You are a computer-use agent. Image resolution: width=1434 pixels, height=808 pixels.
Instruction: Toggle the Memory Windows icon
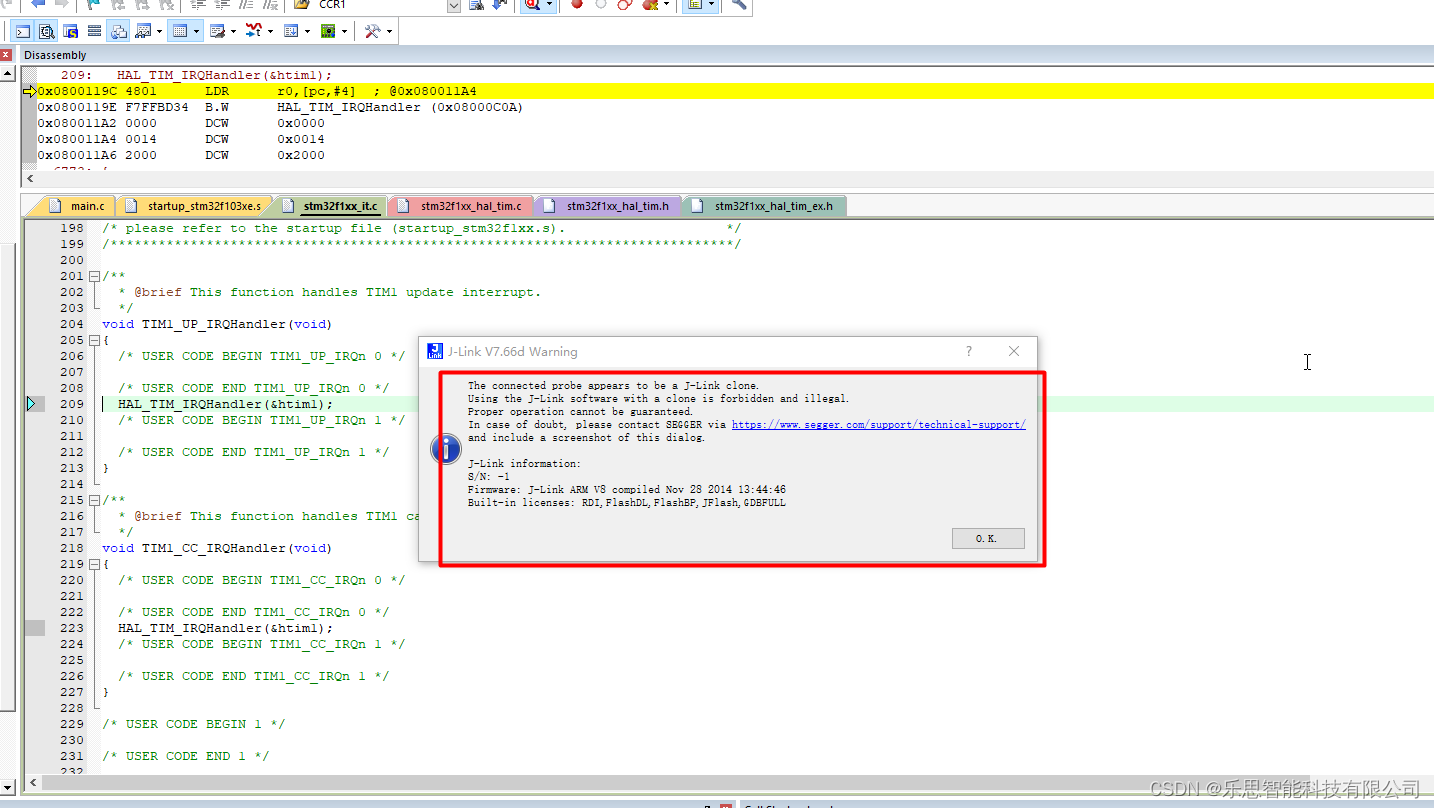[180, 32]
